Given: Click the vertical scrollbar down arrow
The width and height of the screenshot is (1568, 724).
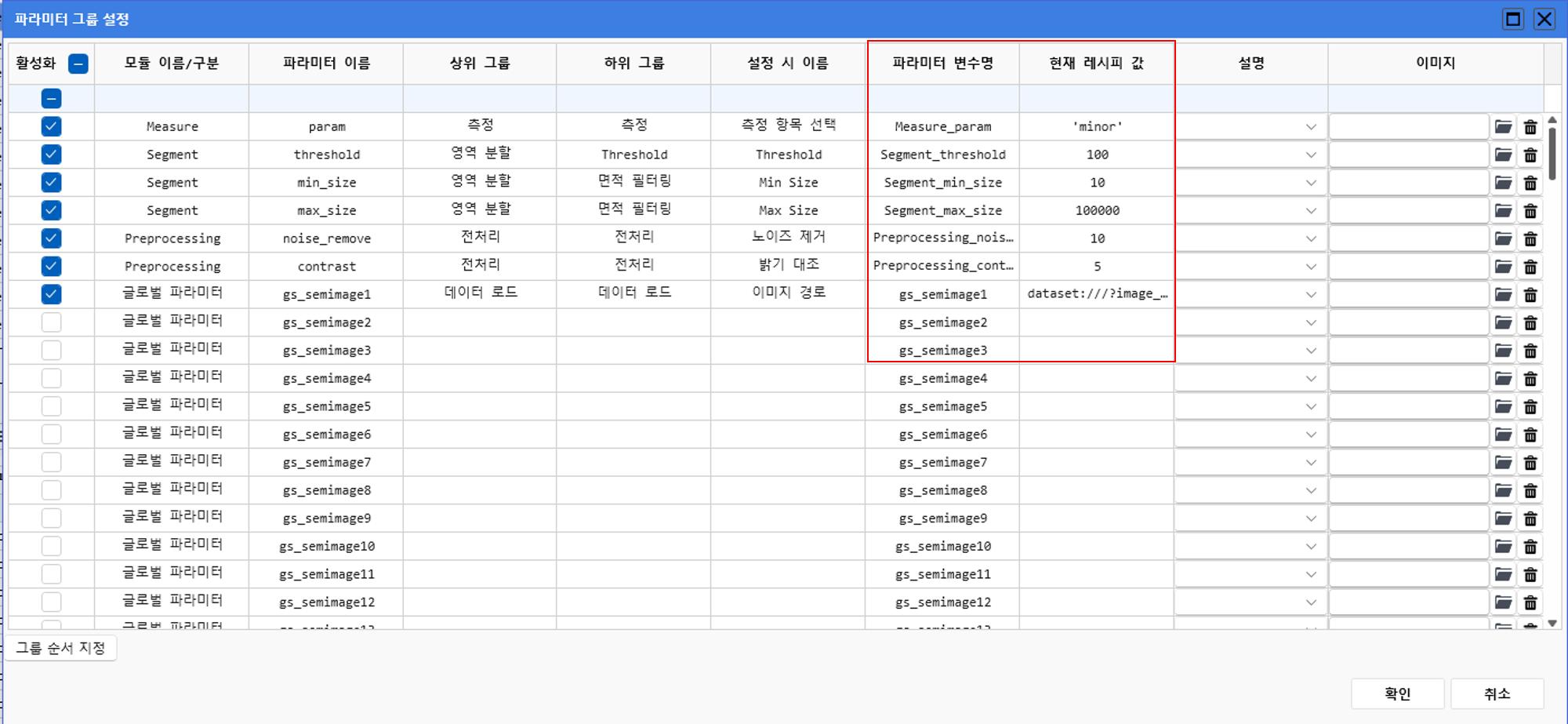Looking at the screenshot, I should tap(1552, 624).
